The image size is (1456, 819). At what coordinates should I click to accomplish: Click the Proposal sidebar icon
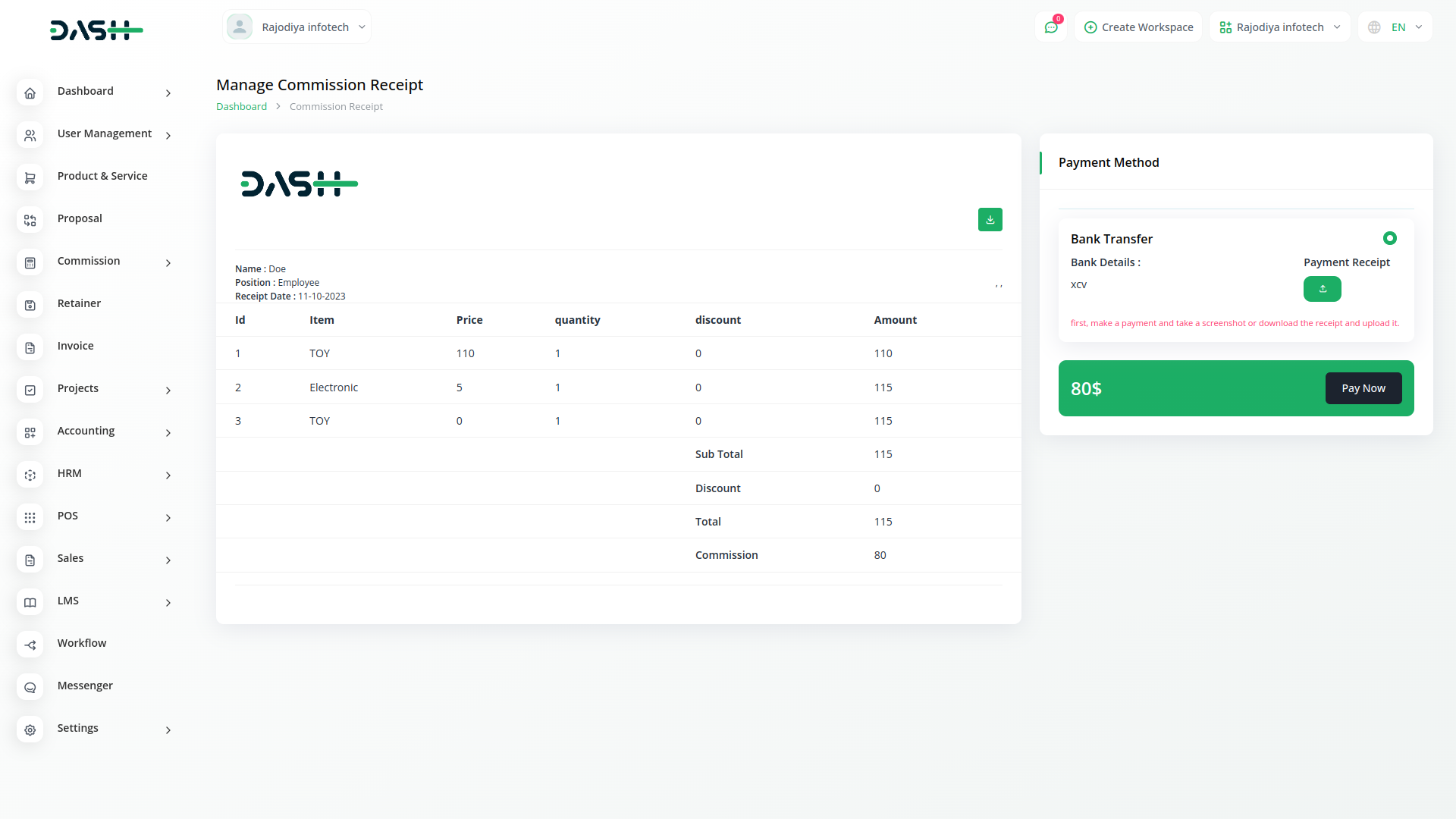30,221
